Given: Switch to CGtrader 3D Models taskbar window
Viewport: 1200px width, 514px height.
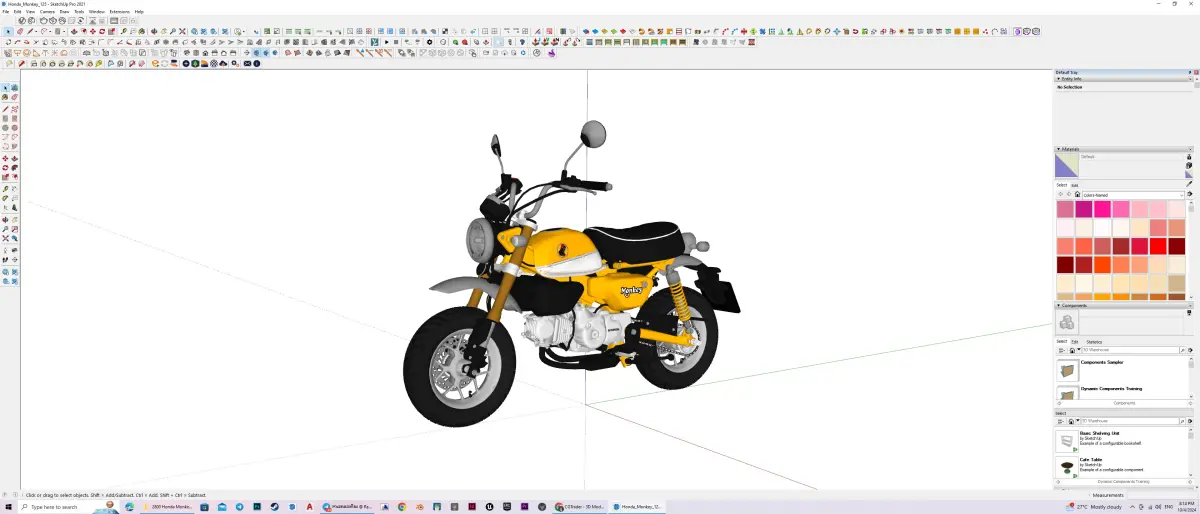Looking at the screenshot, I should coord(580,507).
